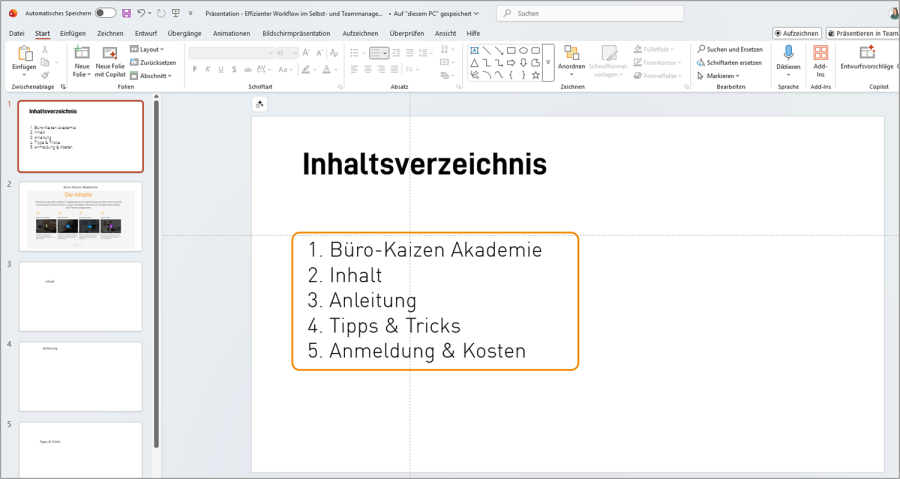Select the oval shape
Viewport: 900px width, 479px height.
(x=523, y=50)
